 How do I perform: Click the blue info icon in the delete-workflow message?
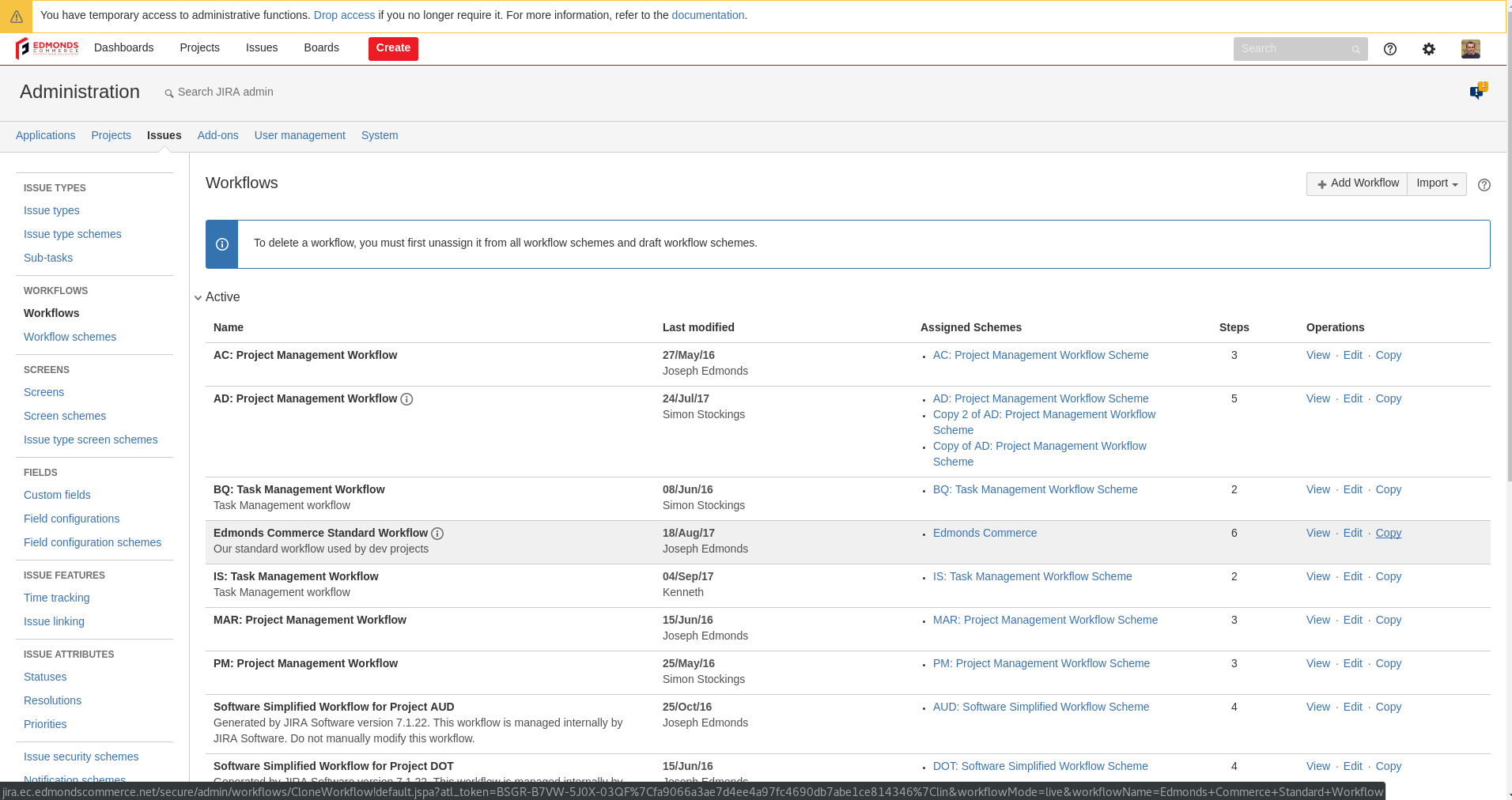(x=222, y=244)
